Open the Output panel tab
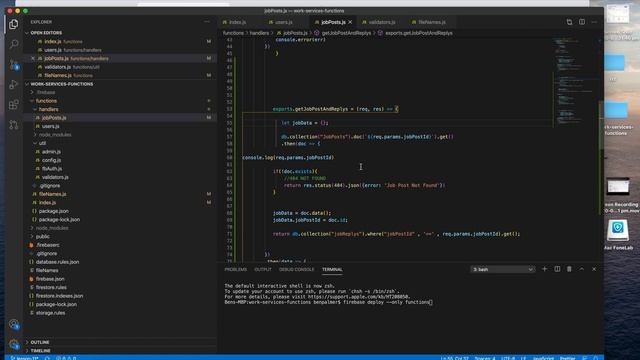Screen dimensions: 640x360 pyautogui.click(x=263, y=269)
